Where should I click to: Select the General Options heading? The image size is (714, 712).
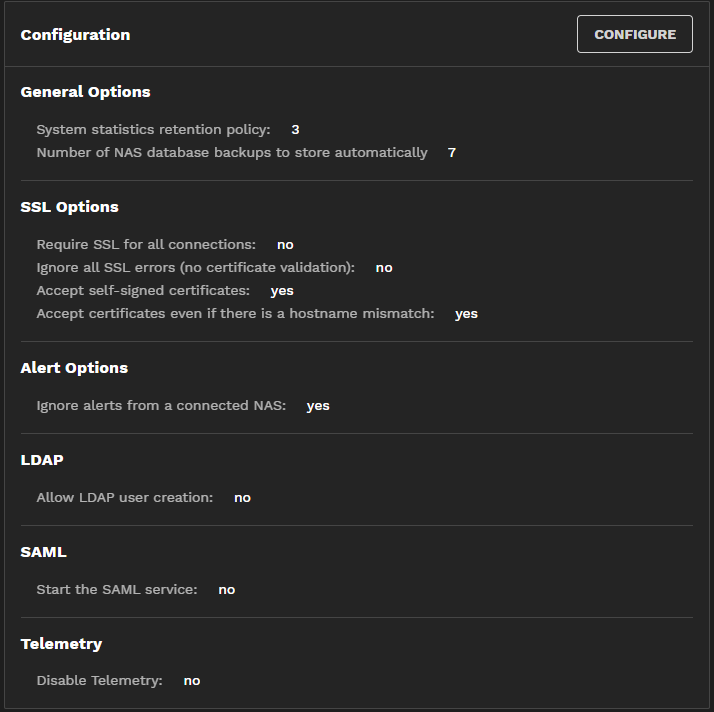[x=85, y=92]
